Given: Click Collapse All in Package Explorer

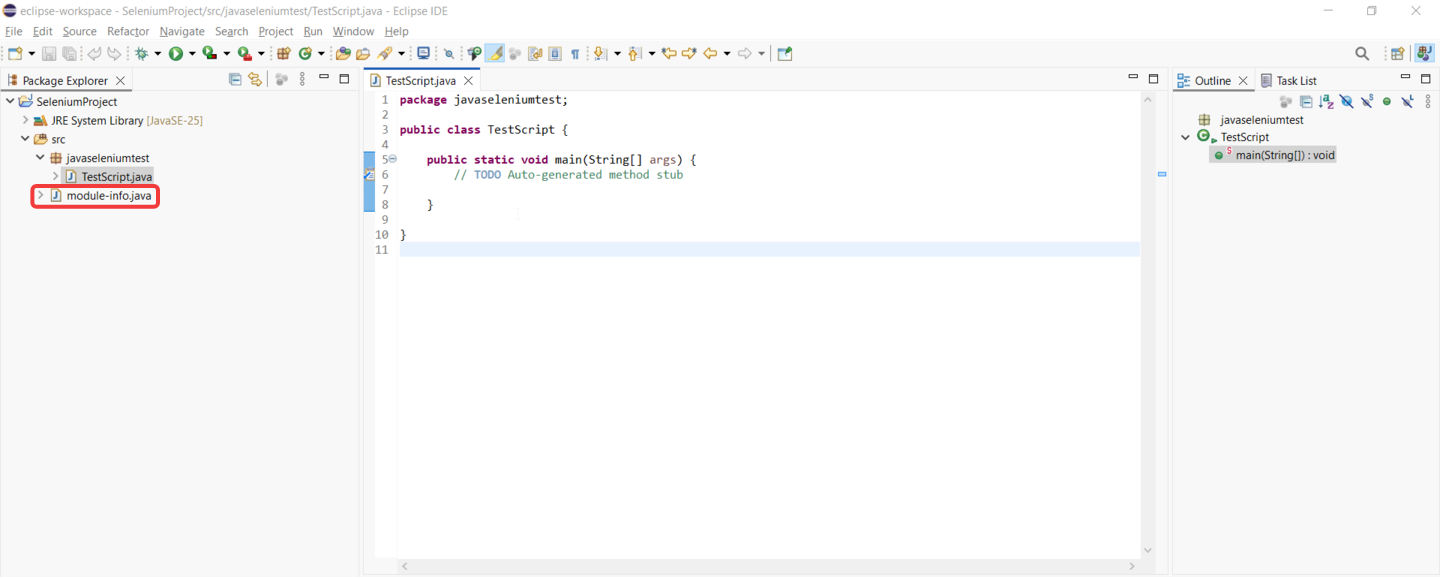Looking at the screenshot, I should point(235,80).
